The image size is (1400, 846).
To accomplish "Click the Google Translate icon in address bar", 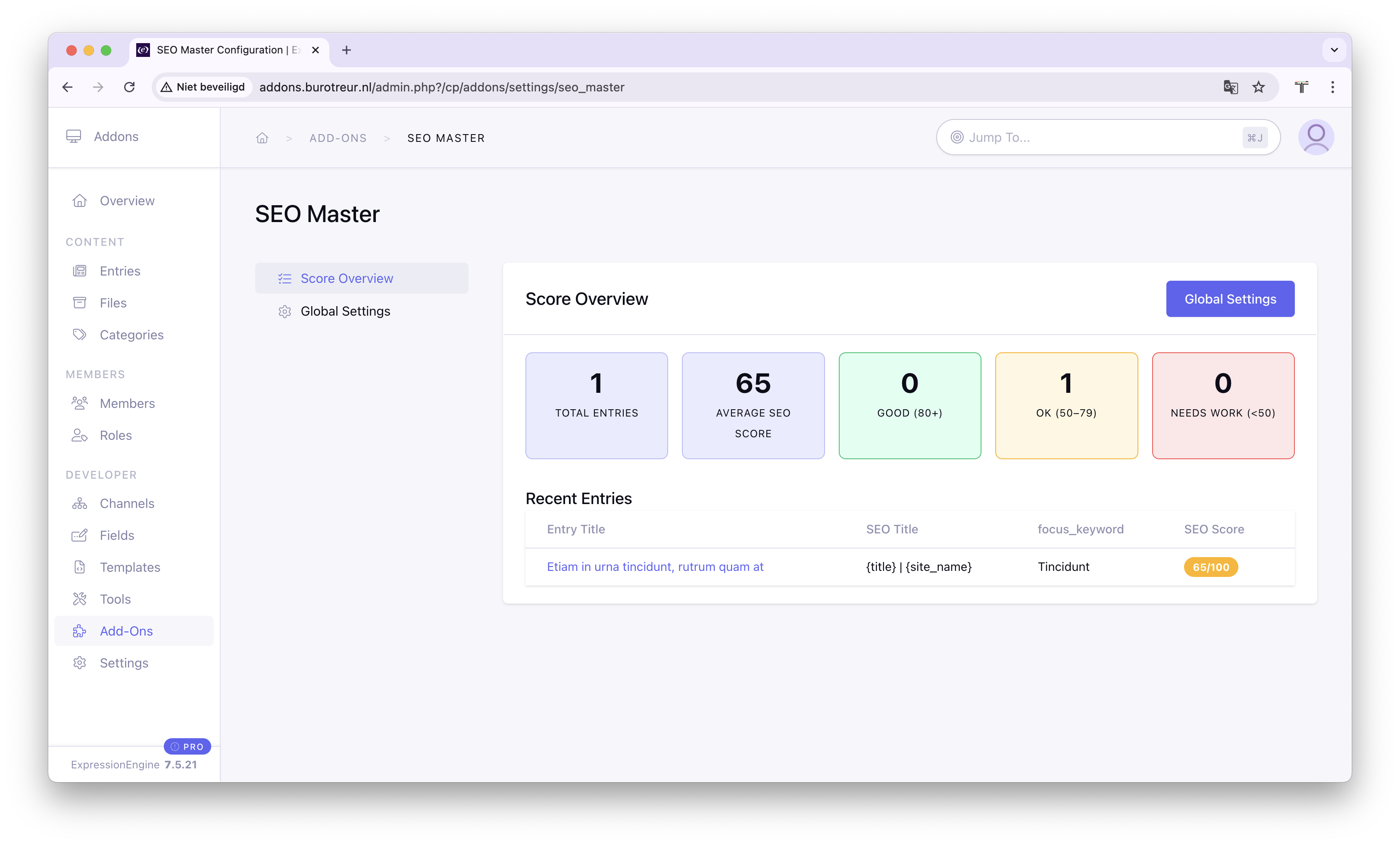I will 1231,87.
